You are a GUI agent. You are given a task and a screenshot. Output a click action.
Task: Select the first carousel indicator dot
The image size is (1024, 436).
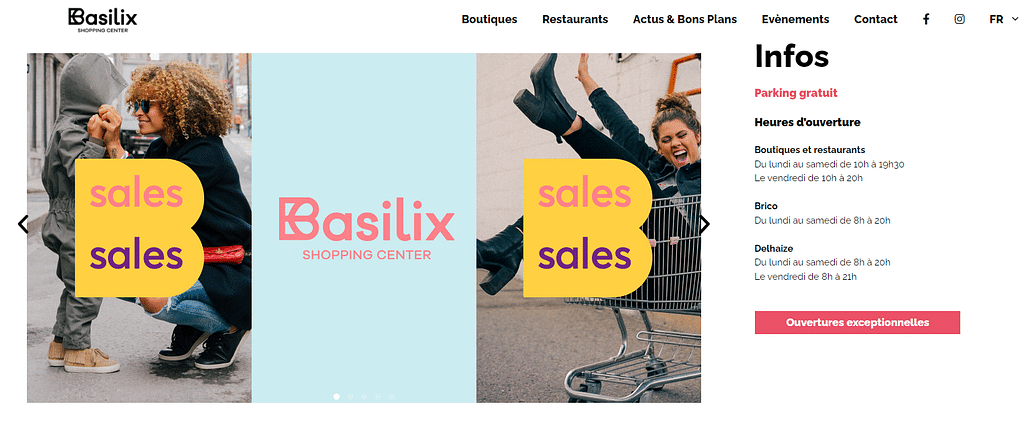tap(336, 396)
